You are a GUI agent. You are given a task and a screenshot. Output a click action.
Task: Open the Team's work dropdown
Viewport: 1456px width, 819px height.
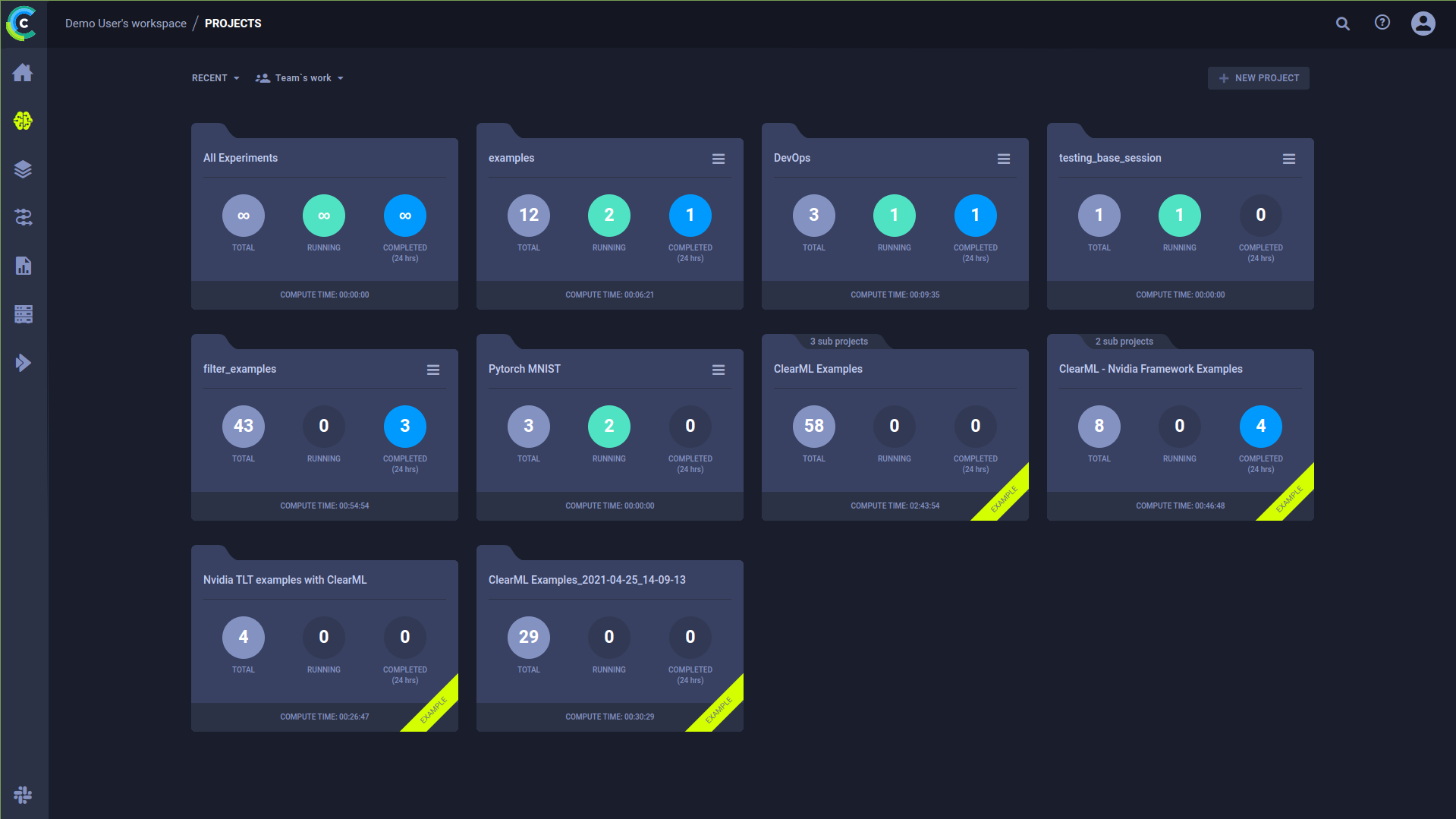300,77
